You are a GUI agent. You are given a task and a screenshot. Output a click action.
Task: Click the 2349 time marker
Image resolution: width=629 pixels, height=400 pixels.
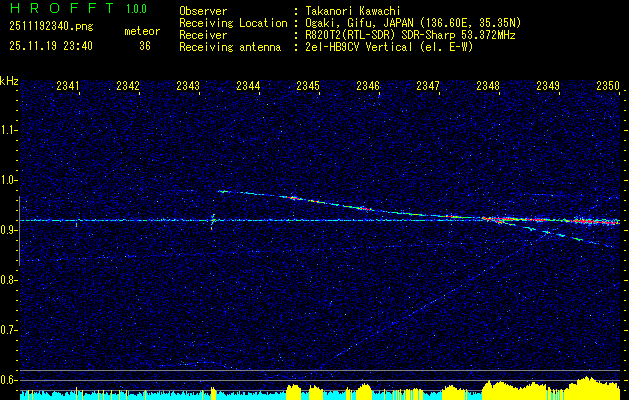(x=548, y=85)
